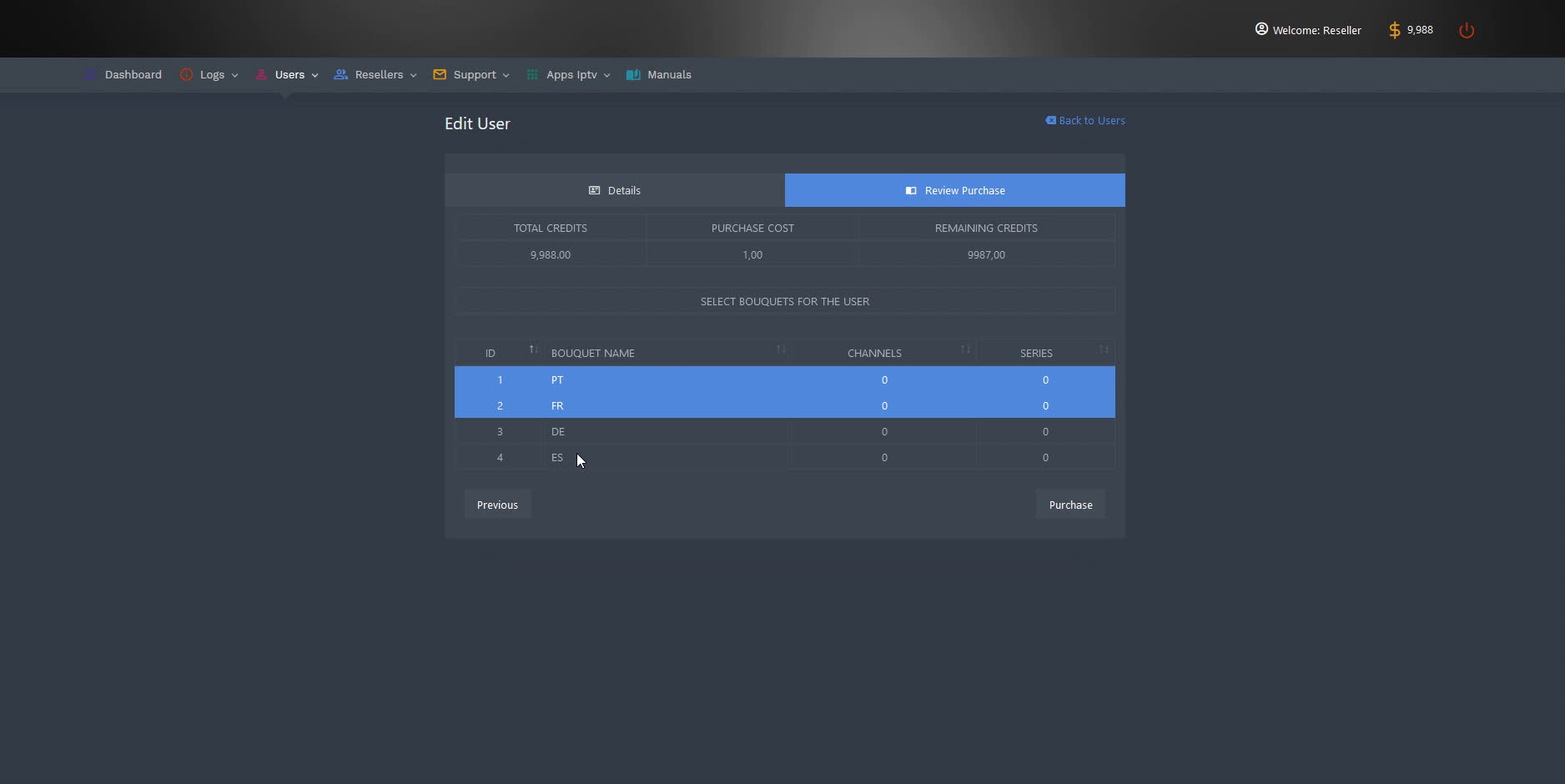Click the Manuals book icon
Image resolution: width=1565 pixels, height=784 pixels.
(633, 75)
